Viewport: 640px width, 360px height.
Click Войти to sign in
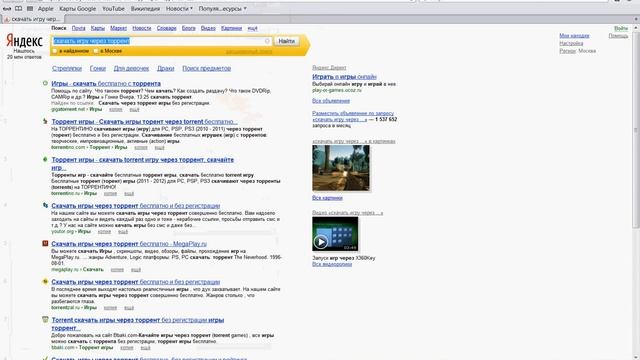[621, 28]
